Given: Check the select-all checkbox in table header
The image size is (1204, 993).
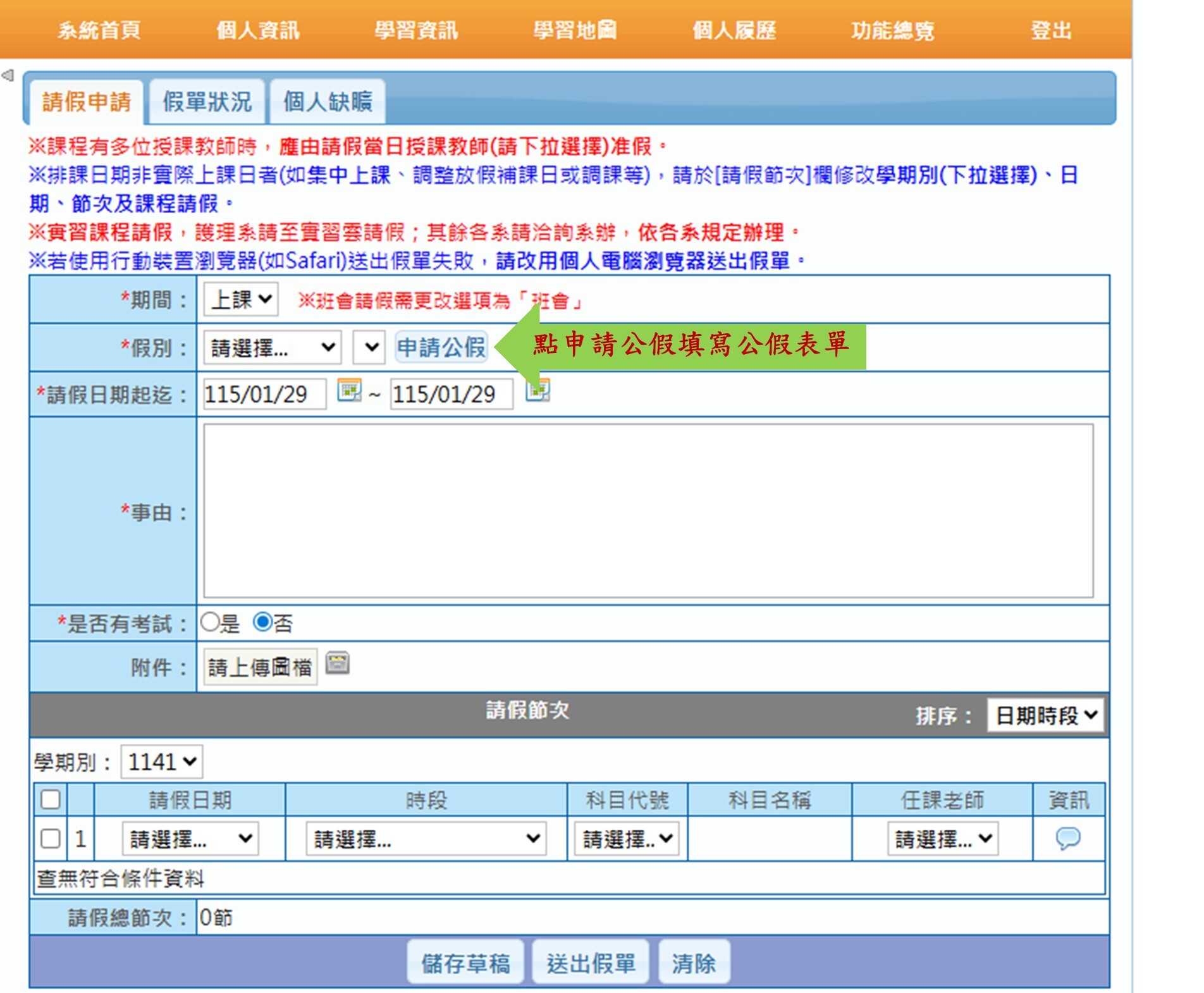Looking at the screenshot, I should (51, 799).
